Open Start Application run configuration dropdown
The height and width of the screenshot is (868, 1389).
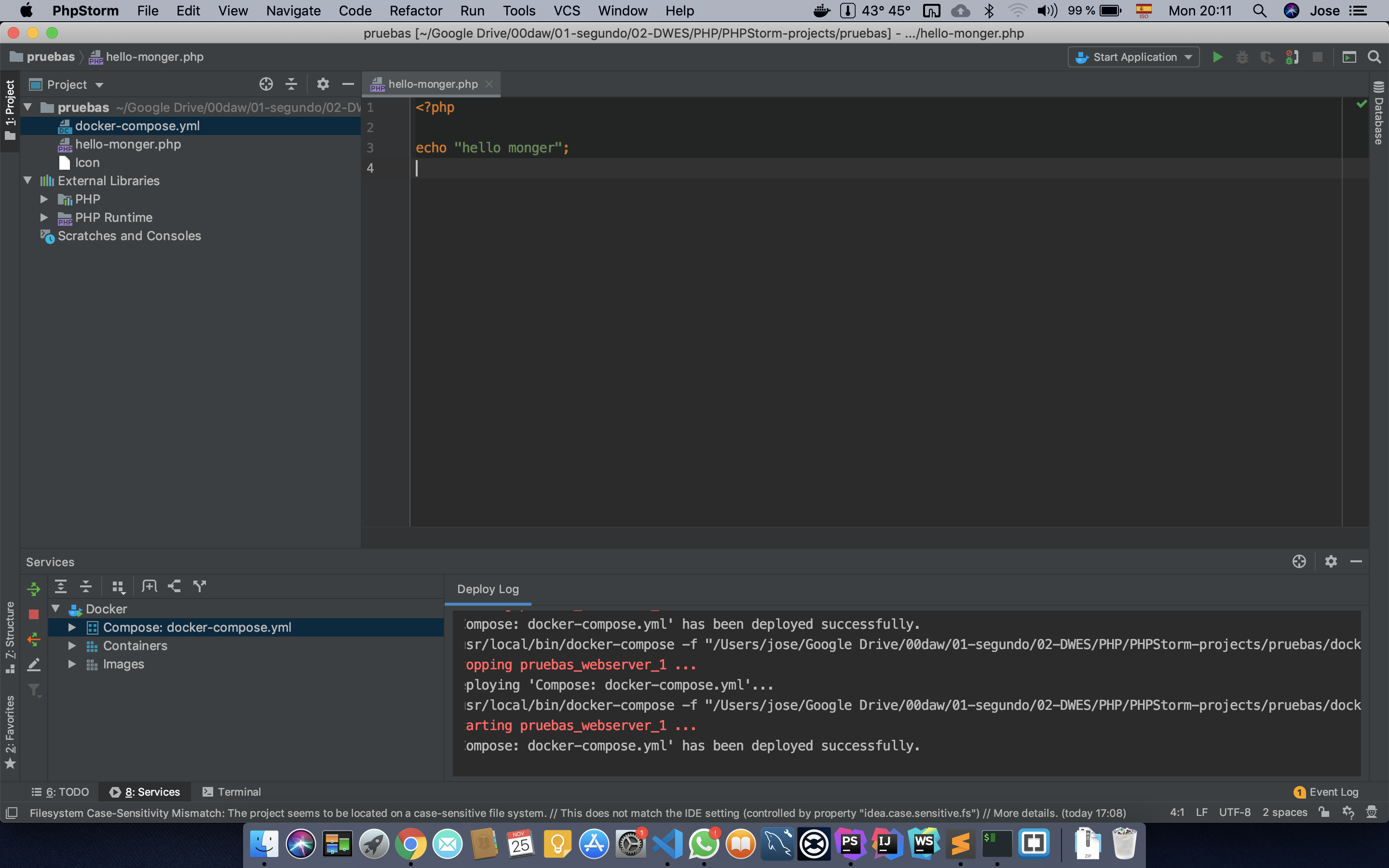1133,57
